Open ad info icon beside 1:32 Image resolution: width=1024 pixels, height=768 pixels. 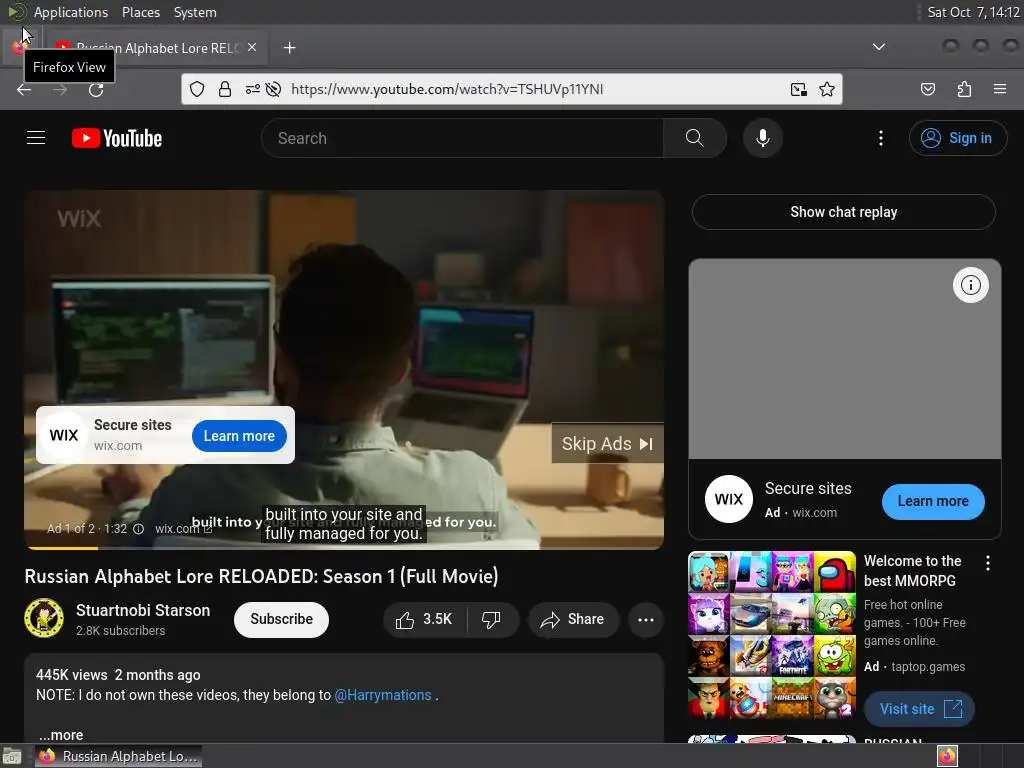tap(138, 529)
